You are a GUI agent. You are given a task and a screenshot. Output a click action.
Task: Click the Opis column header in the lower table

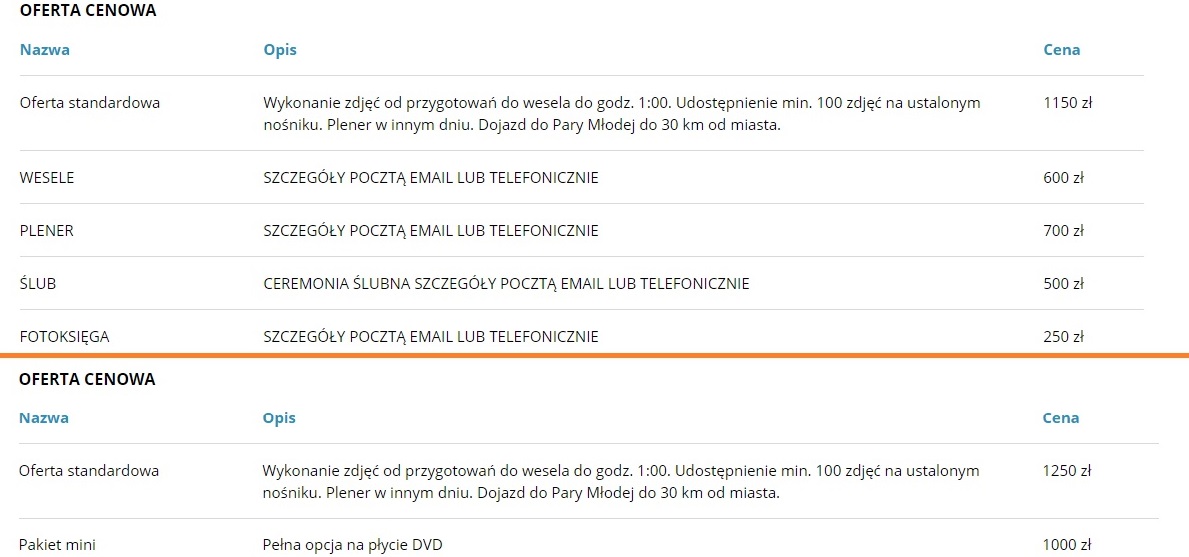(x=279, y=418)
